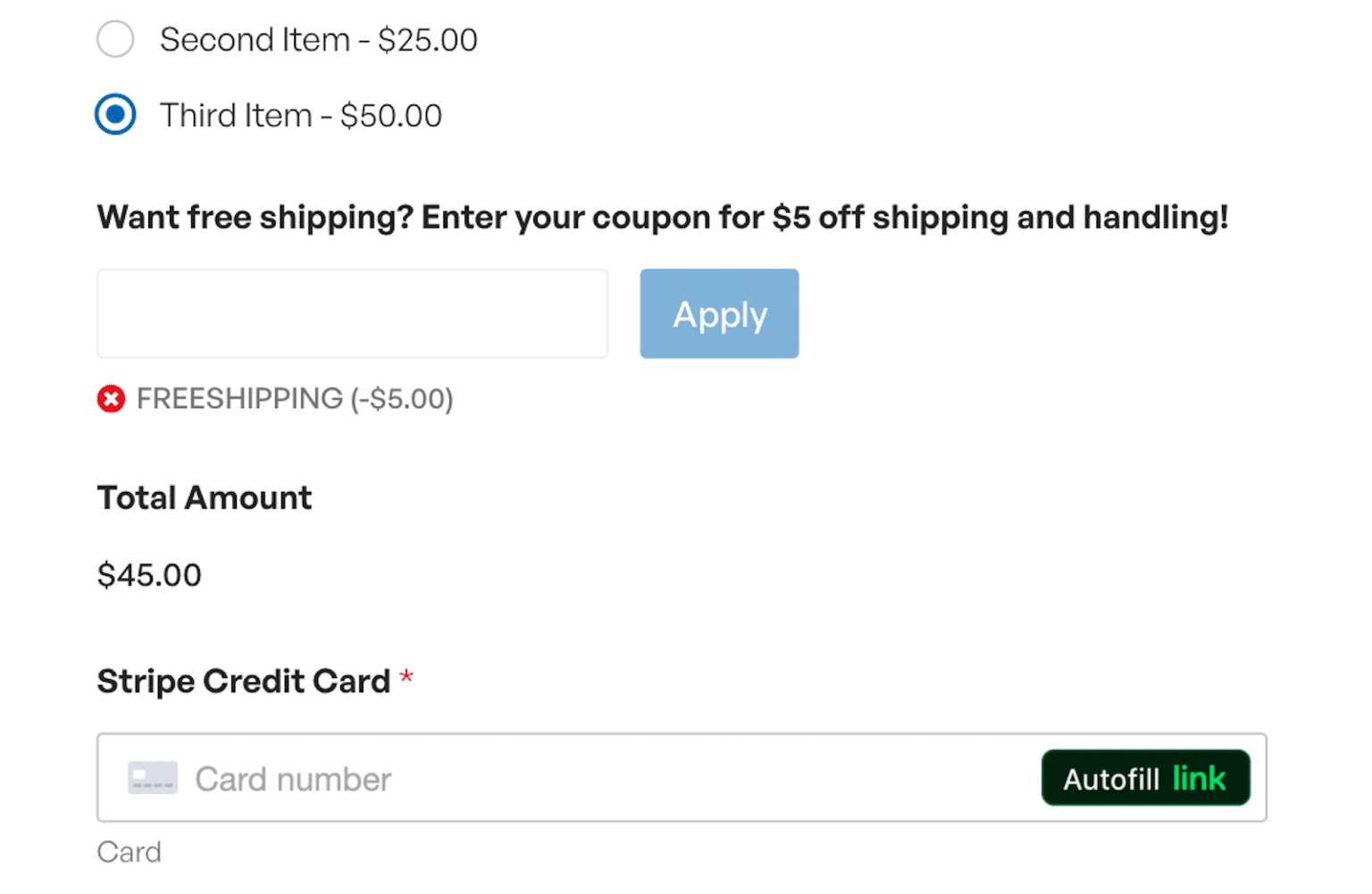Image resolution: width=1372 pixels, height=894 pixels.
Task: Click the Total Amount heading
Action: click(204, 497)
